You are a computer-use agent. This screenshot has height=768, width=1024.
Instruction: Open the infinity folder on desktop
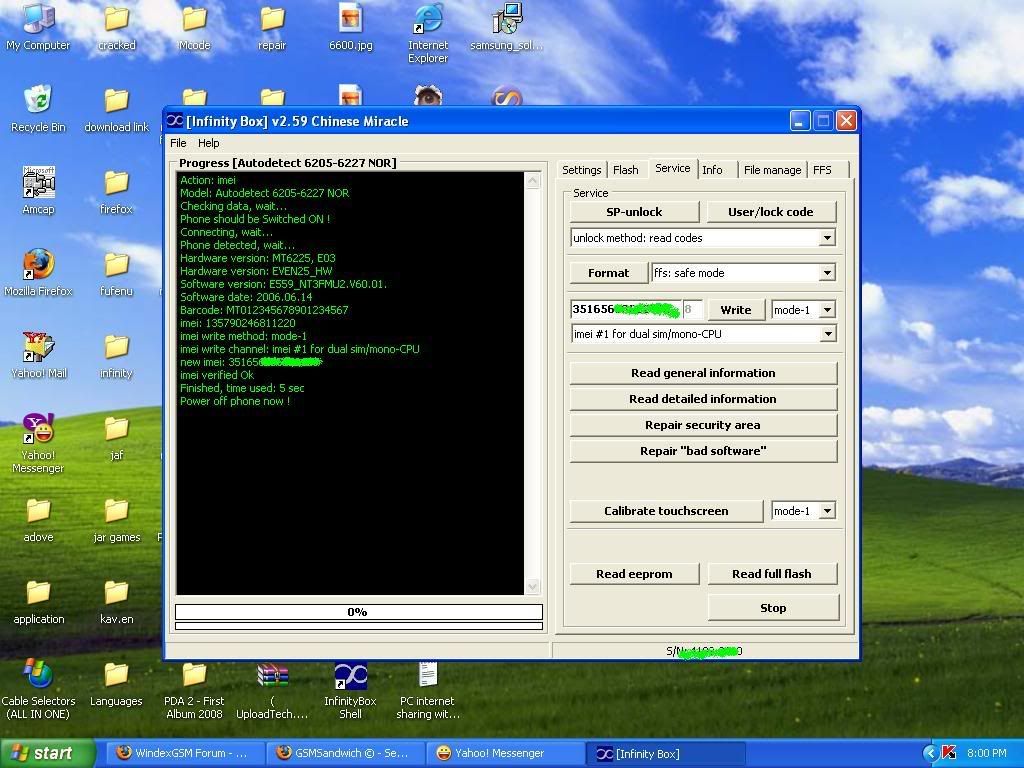[x=116, y=355]
